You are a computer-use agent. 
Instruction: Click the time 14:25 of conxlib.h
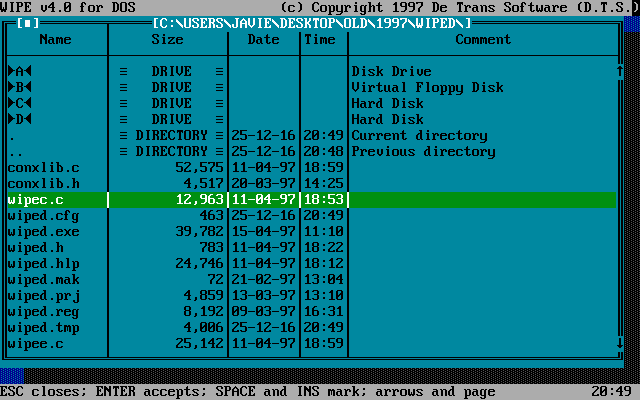tap(324, 183)
